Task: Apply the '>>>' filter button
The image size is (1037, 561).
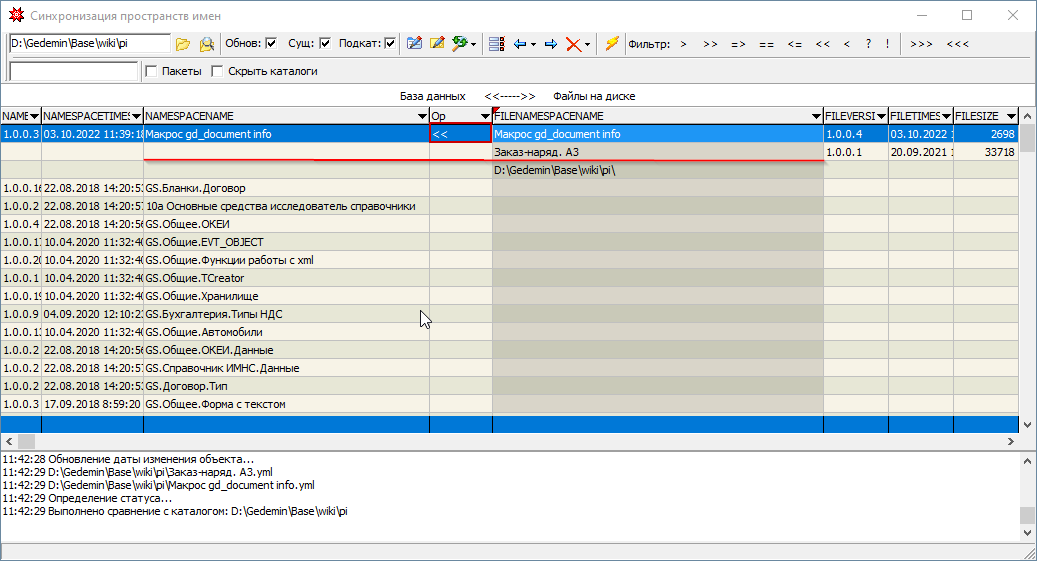Action: point(921,44)
